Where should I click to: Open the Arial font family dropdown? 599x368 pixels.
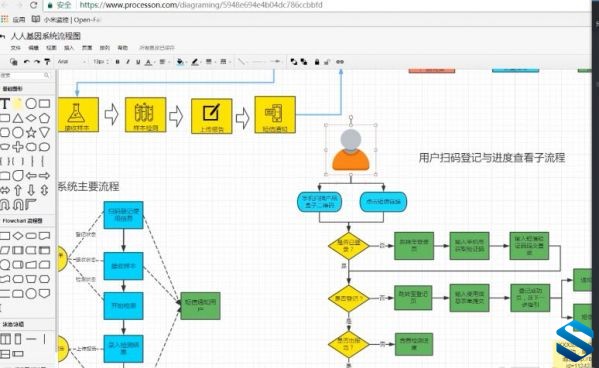coord(72,62)
